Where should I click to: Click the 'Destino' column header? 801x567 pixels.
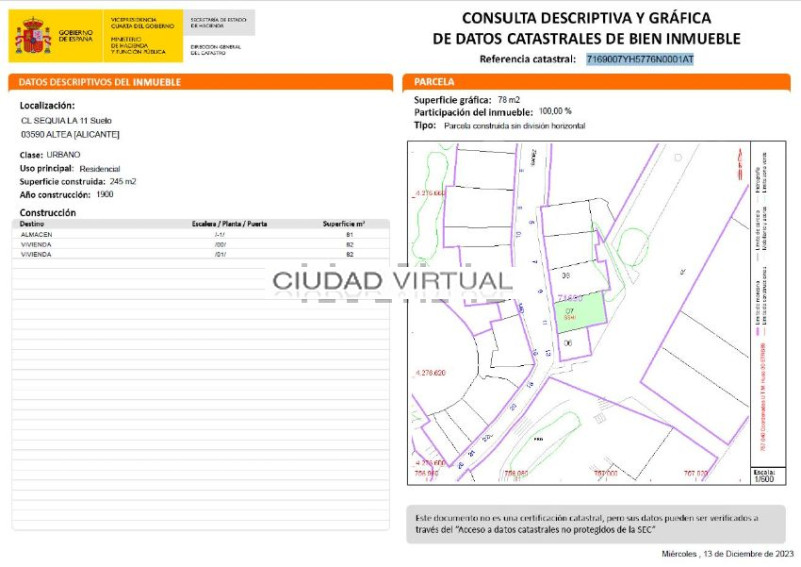pyautogui.click(x=32, y=224)
